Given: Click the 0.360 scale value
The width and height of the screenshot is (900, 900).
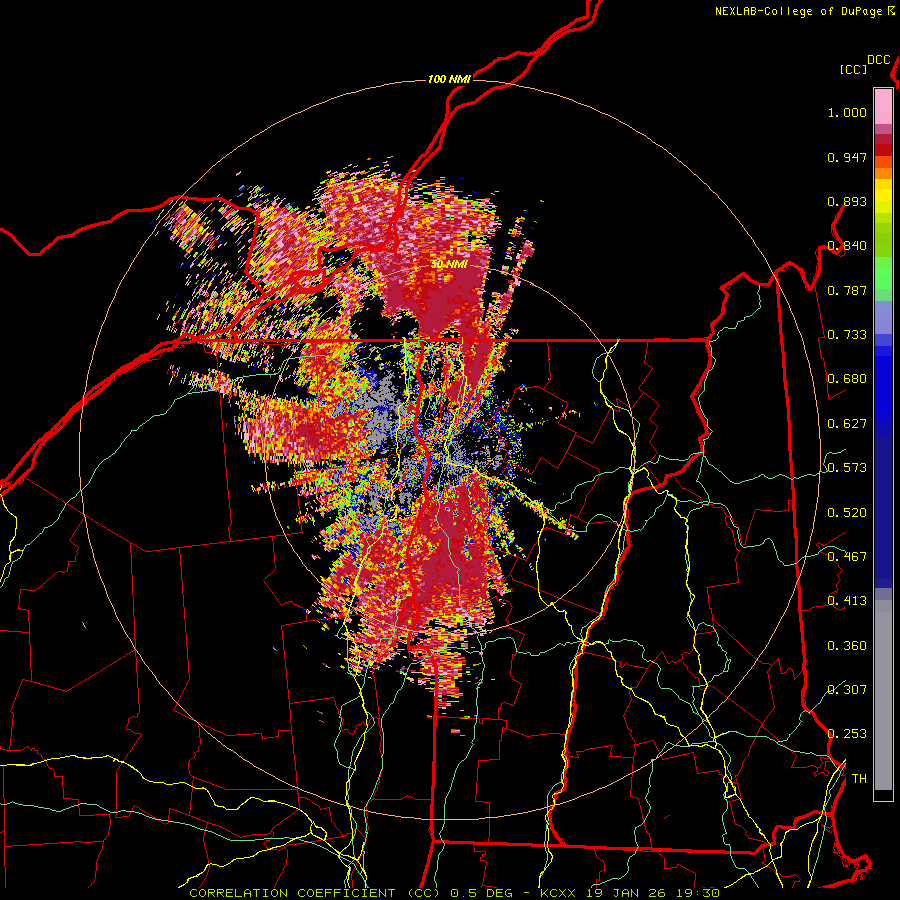Looking at the screenshot, I should click(x=847, y=646).
